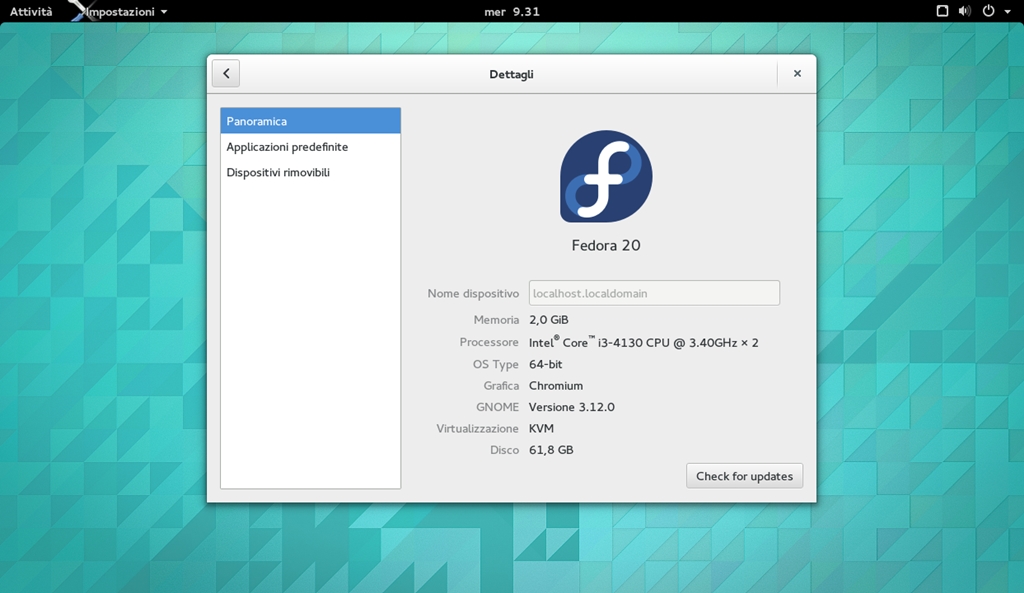Click the Grafica value Chromium
The height and width of the screenshot is (593, 1024).
coord(556,386)
